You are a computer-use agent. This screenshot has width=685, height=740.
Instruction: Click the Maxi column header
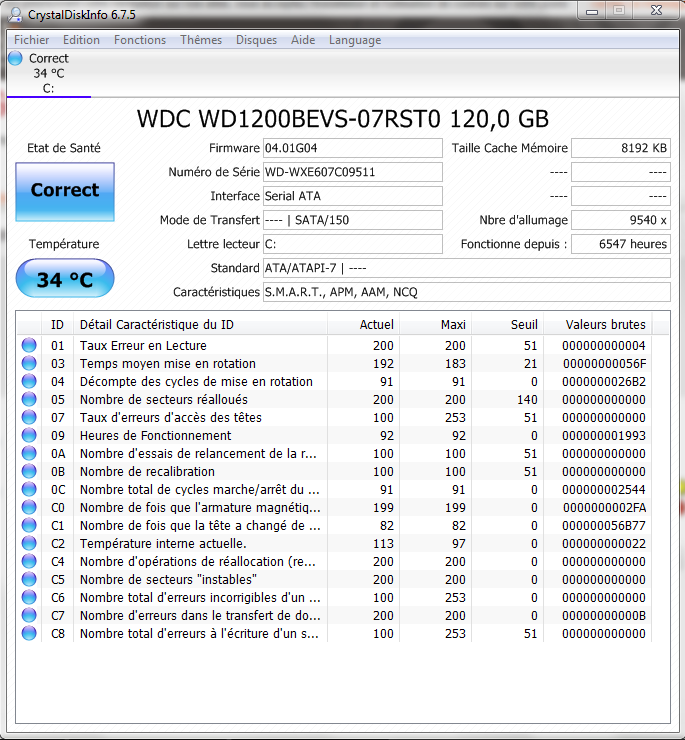coord(436,325)
